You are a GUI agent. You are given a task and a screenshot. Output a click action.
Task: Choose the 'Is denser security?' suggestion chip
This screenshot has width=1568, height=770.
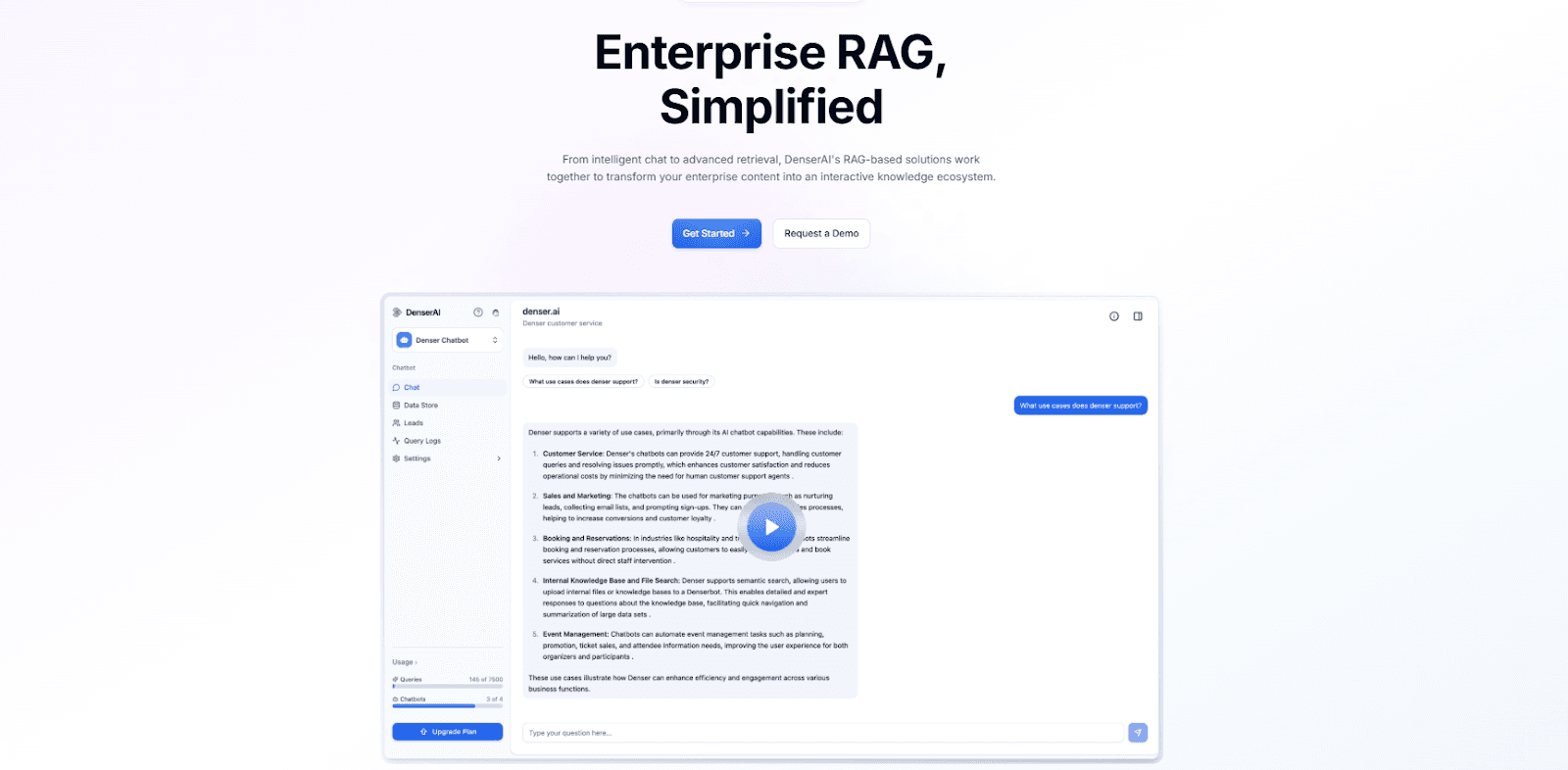click(681, 381)
